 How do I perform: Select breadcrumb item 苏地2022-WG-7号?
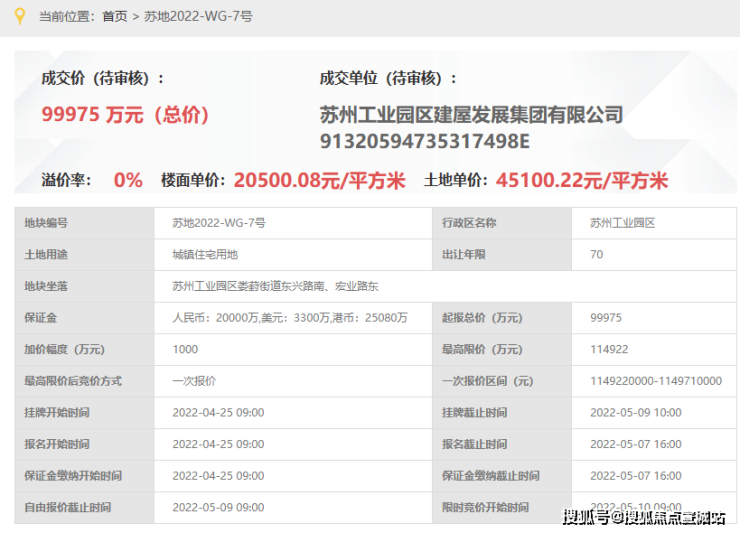coord(198,17)
